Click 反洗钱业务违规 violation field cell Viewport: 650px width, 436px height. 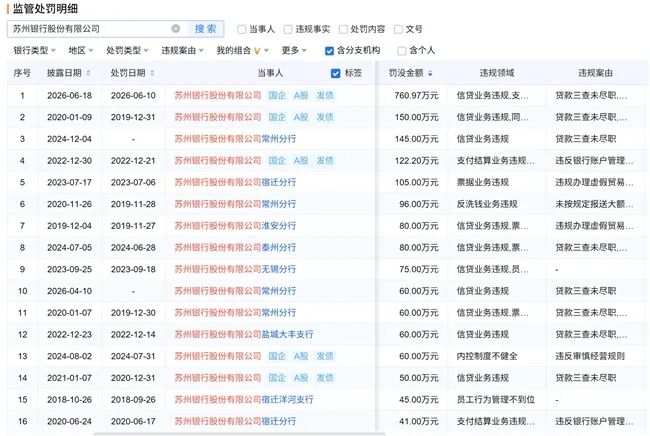(487, 204)
